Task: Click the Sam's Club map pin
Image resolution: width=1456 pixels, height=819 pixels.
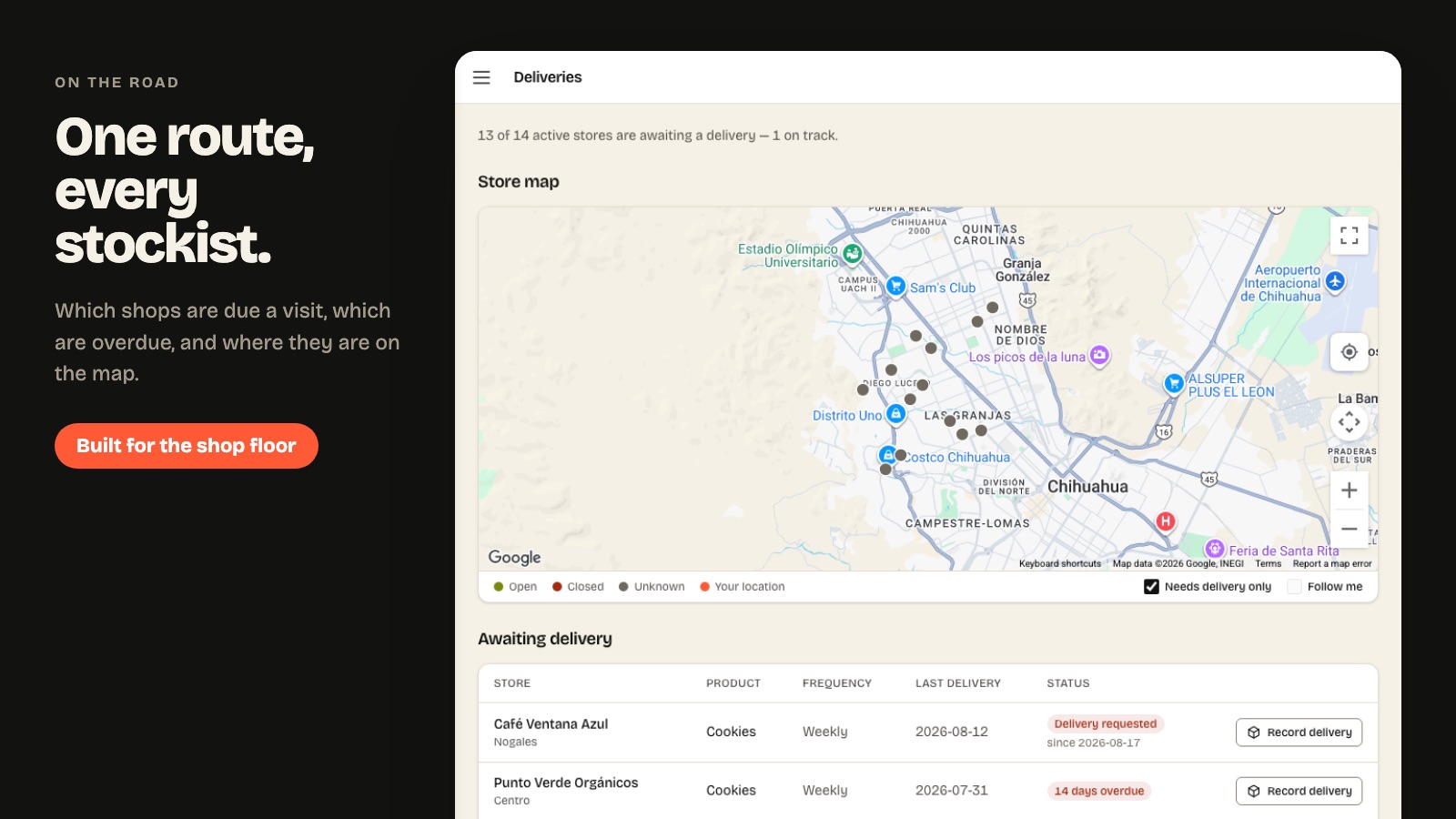Action: [x=895, y=287]
